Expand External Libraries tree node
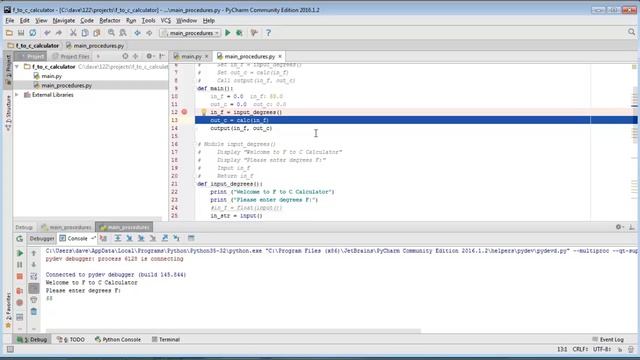The height and width of the screenshot is (360, 640). click(17, 95)
